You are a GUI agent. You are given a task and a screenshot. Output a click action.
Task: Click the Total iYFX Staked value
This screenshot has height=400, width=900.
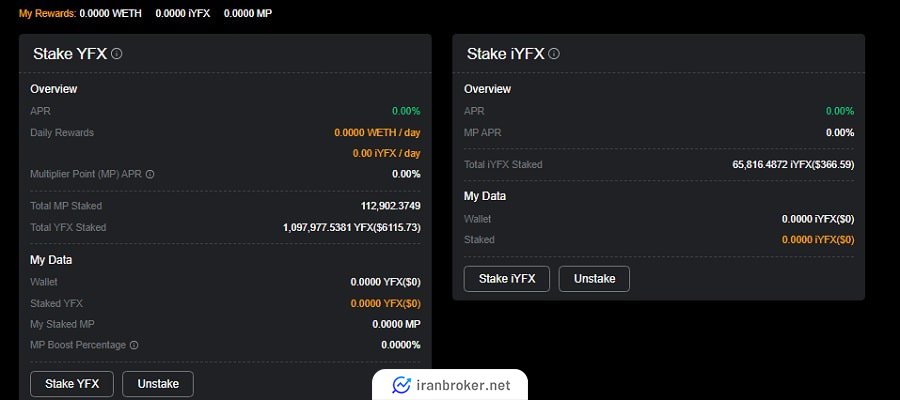pyautogui.click(x=793, y=165)
